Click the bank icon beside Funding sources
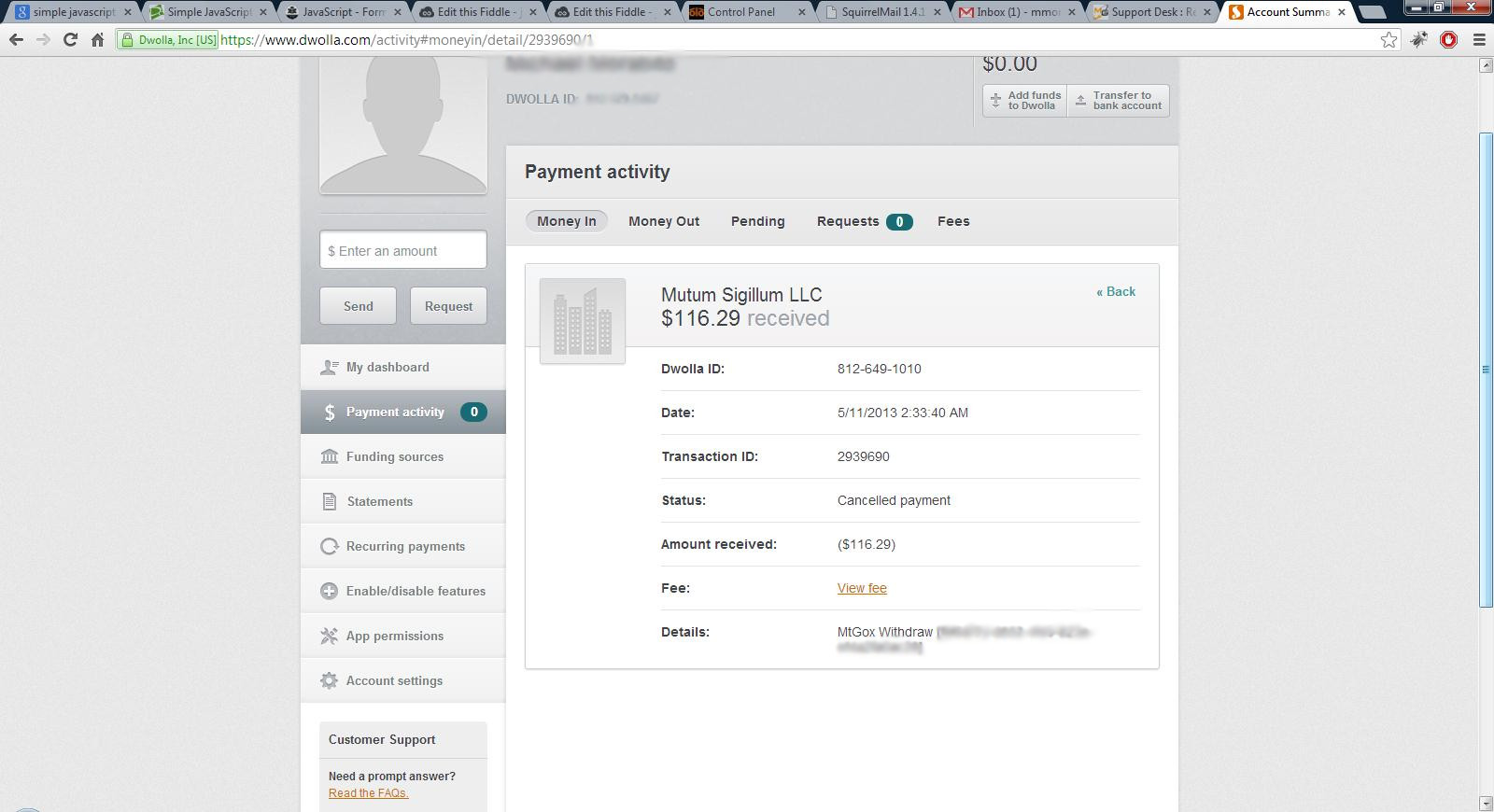The height and width of the screenshot is (812, 1494). [329, 456]
